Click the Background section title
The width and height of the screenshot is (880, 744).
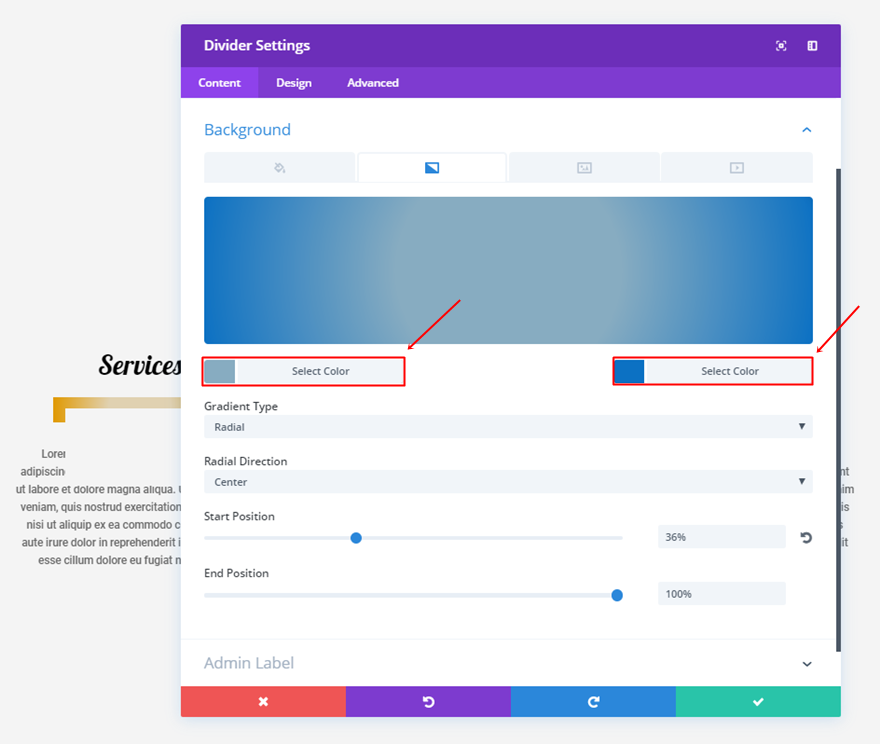click(248, 130)
